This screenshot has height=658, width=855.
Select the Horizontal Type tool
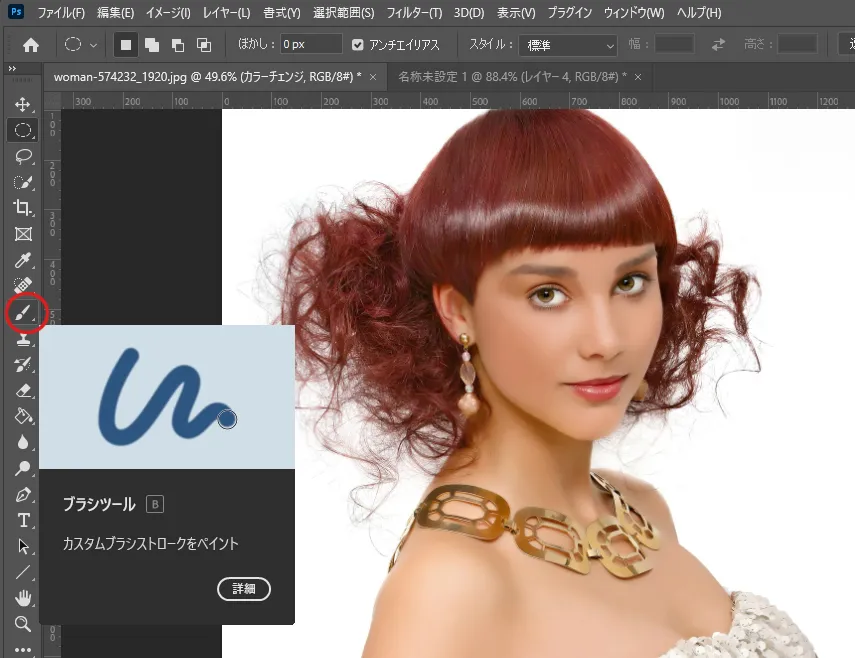[22, 521]
